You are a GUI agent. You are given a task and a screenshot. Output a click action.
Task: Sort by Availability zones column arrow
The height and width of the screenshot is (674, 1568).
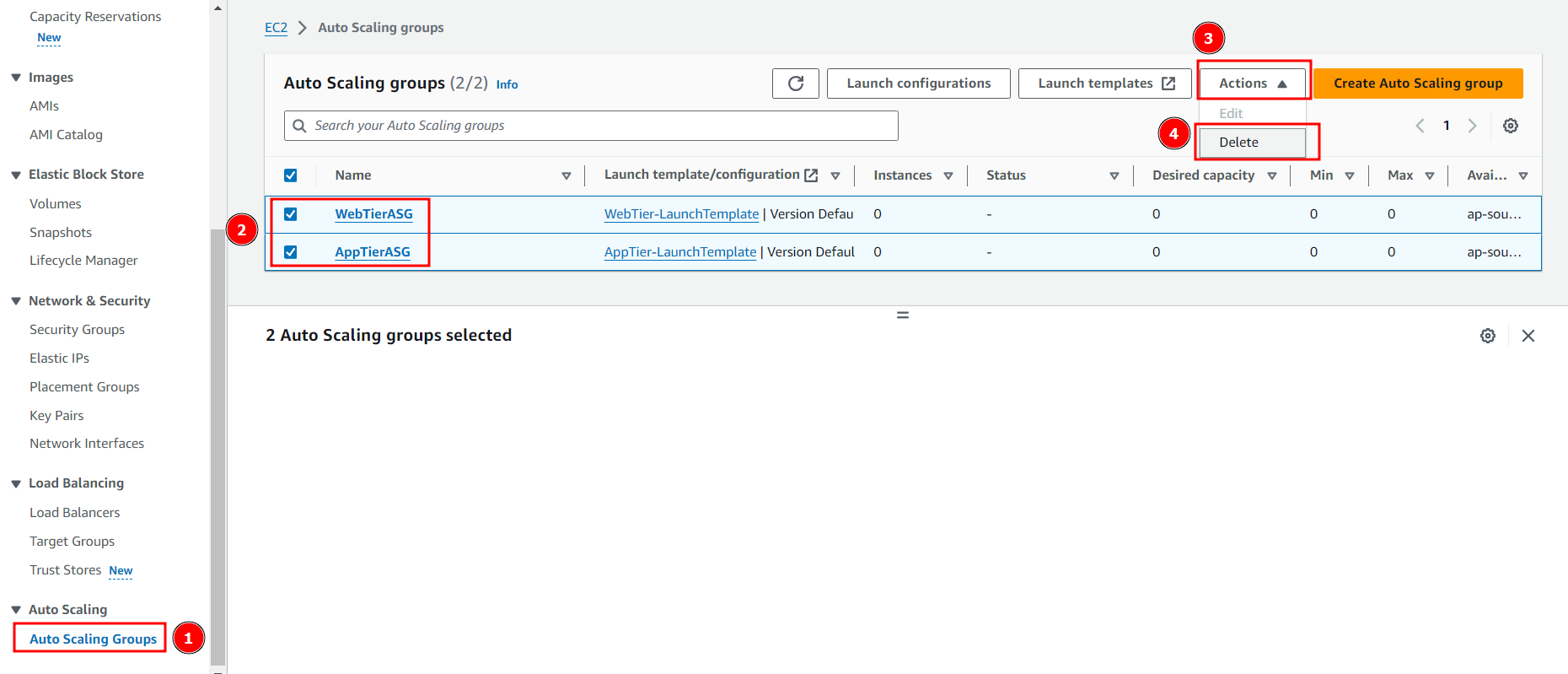[1523, 175]
